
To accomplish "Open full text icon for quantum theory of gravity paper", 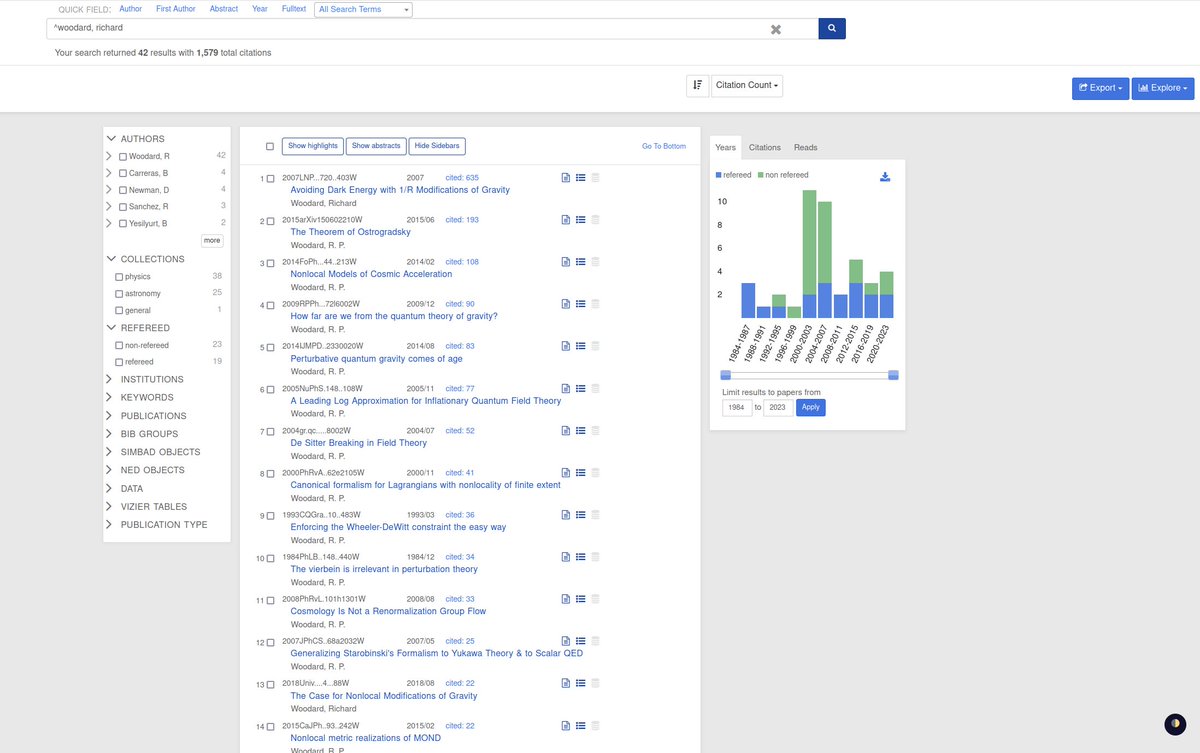I will (x=565, y=304).
